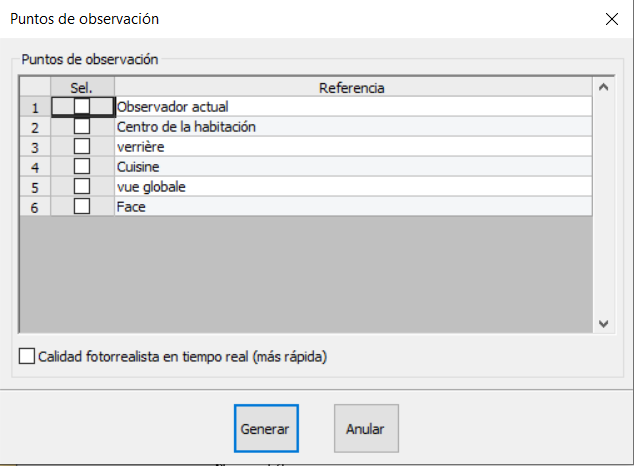The width and height of the screenshot is (634, 466).
Task: Enable the Cuisine viewpoint checkbox
Action: pyautogui.click(x=82, y=166)
